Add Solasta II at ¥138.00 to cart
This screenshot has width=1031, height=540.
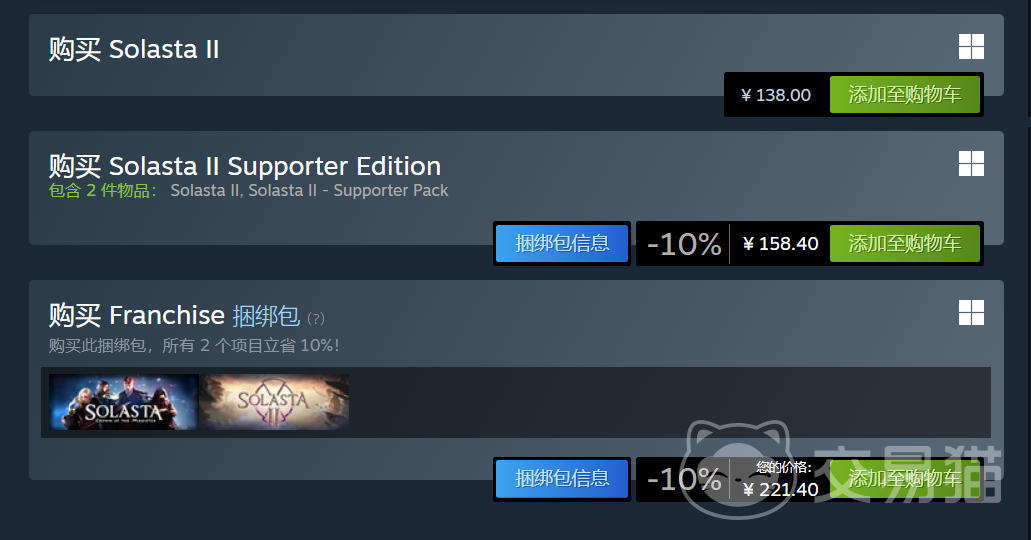905,95
